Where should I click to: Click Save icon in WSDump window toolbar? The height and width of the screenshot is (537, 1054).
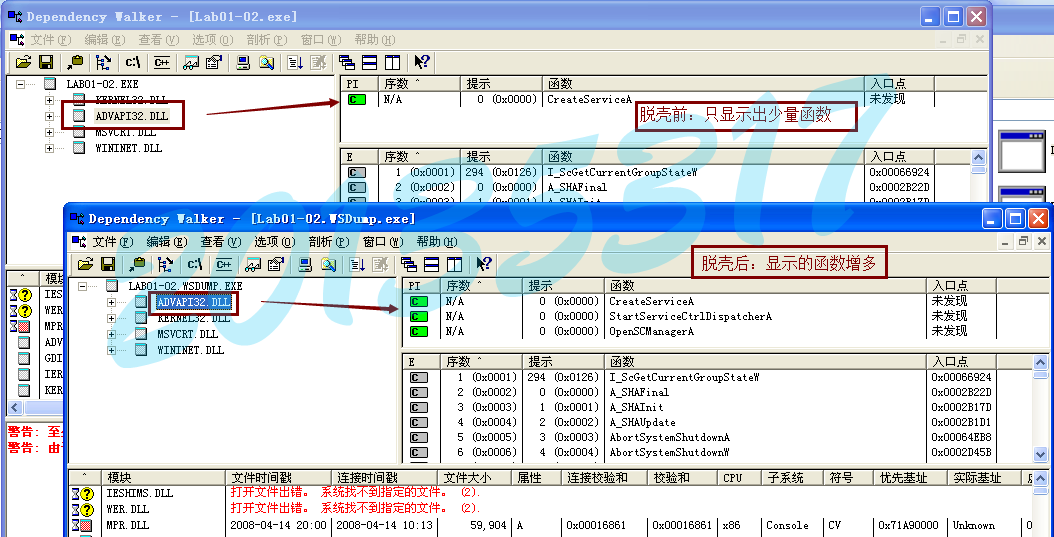coord(107,264)
